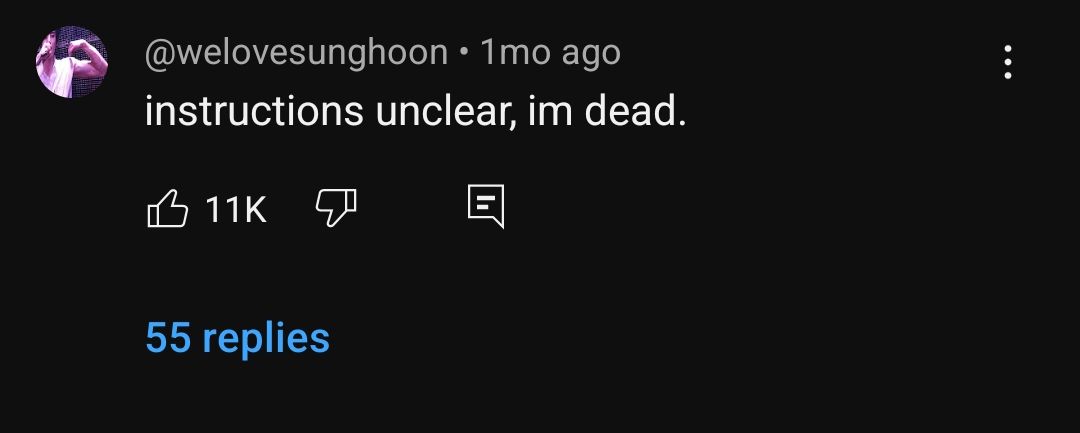1080x433 pixels.
Task: Open the @welovesunghoon channel link
Action: tap(296, 52)
